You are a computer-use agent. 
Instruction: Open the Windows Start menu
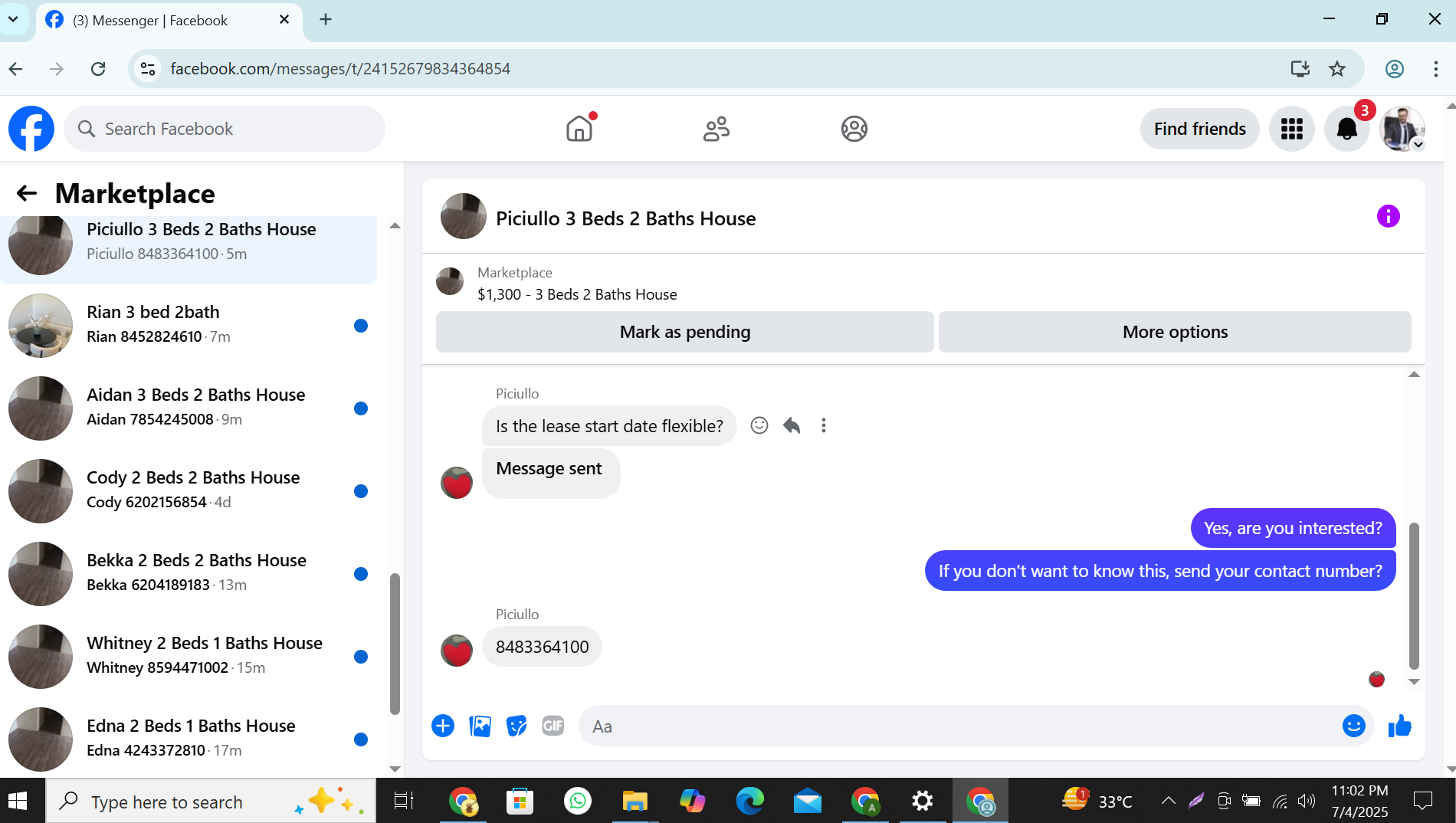(x=18, y=802)
